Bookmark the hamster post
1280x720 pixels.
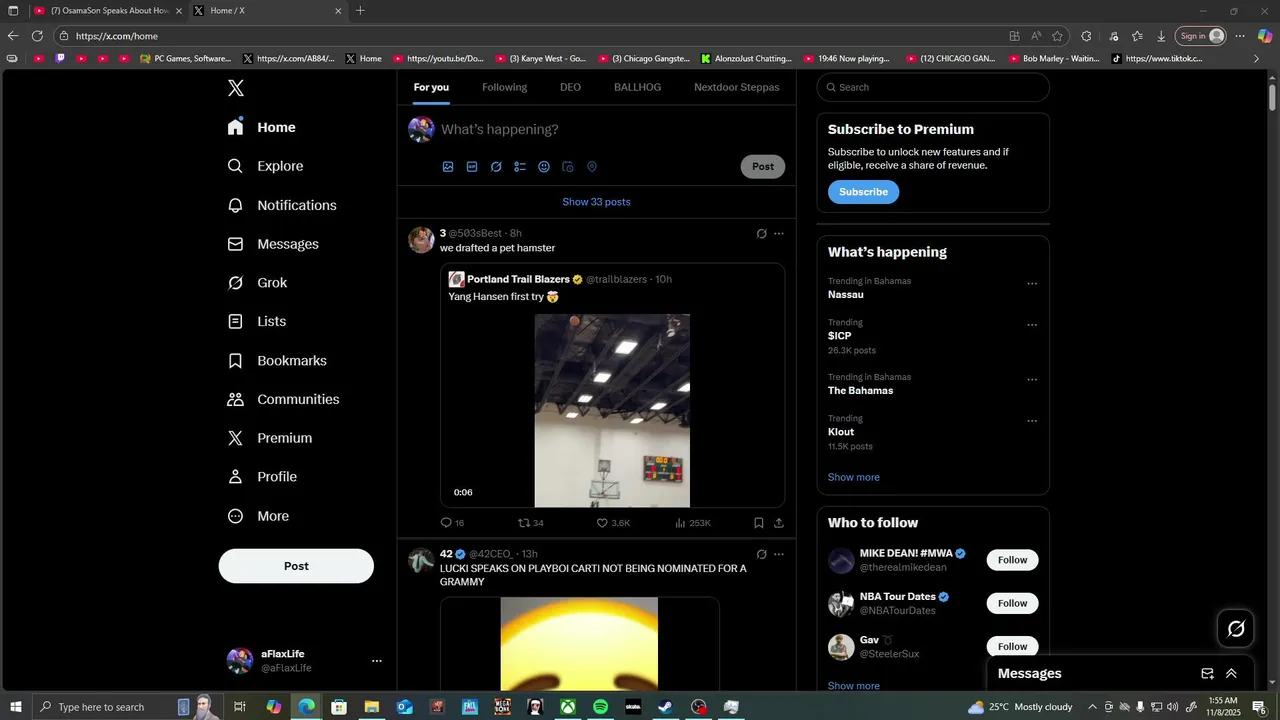(758, 523)
